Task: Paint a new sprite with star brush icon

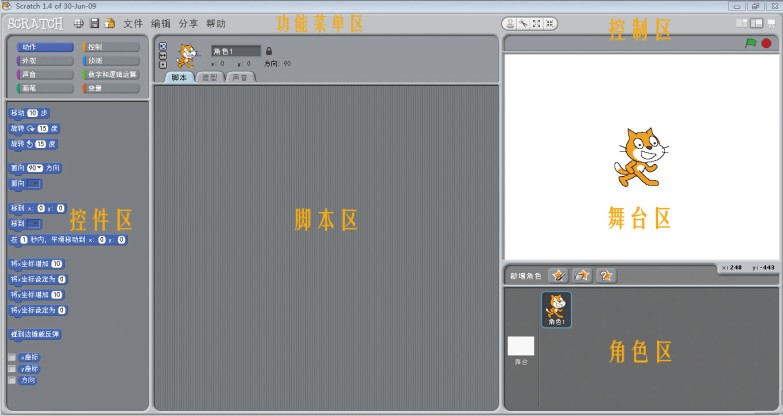Action: tap(558, 275)
